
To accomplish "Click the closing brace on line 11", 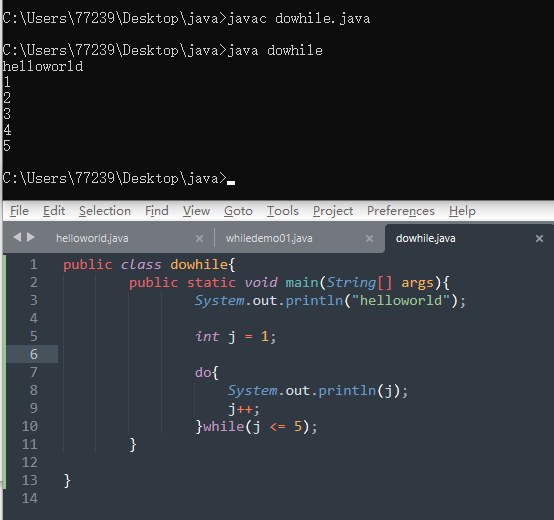I will click(x=133, y=445).
